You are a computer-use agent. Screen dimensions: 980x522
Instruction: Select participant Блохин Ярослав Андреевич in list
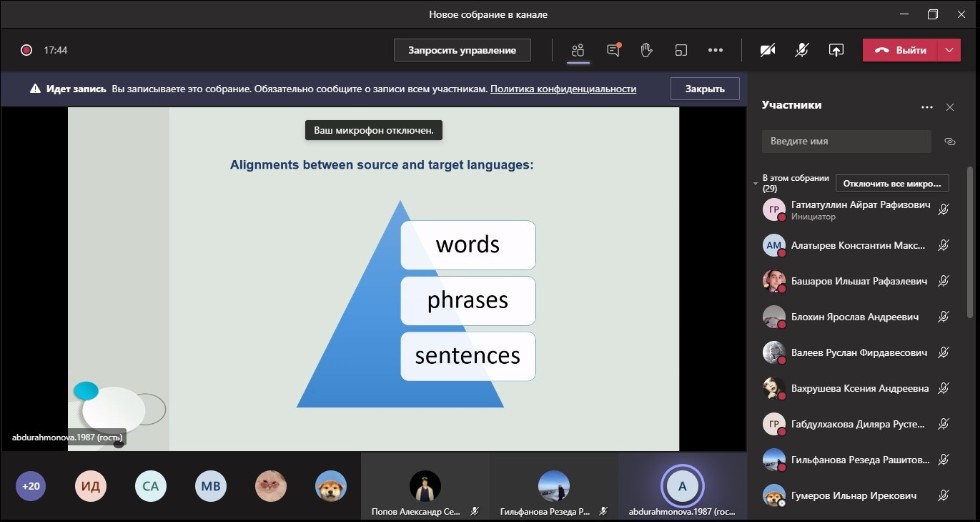854,317
